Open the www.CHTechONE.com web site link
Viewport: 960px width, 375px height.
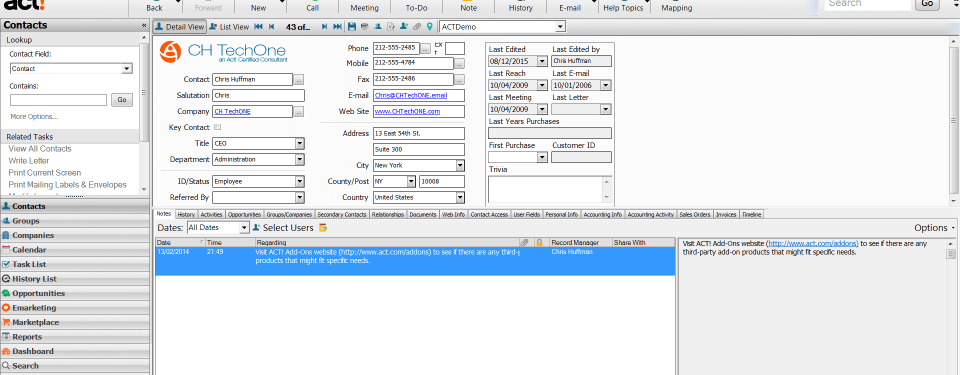coord(407,112)
